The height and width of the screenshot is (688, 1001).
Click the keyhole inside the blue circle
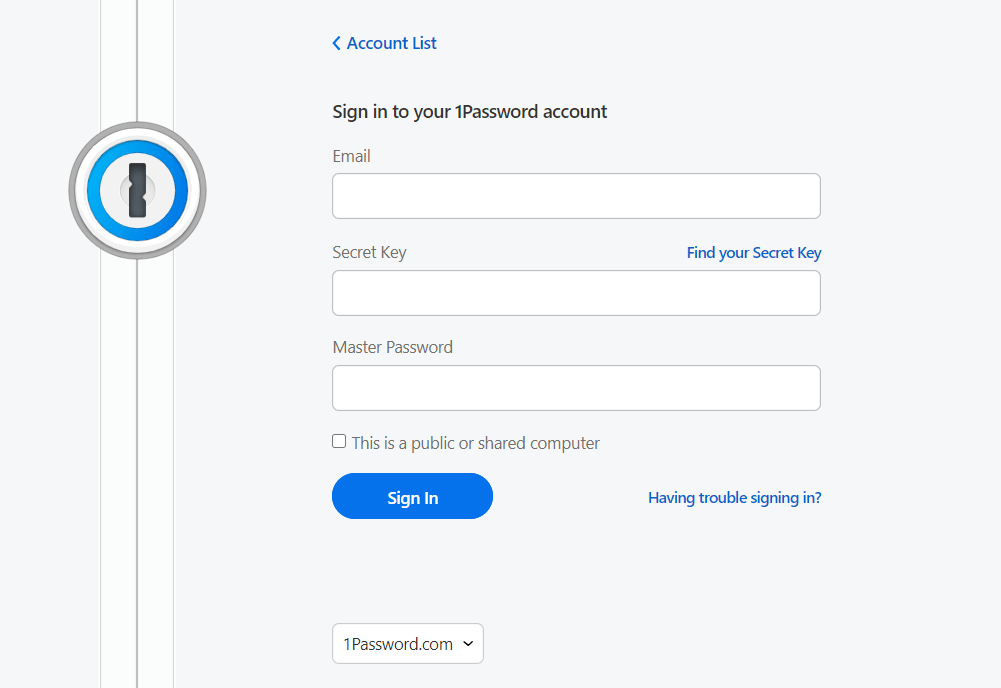137,190
